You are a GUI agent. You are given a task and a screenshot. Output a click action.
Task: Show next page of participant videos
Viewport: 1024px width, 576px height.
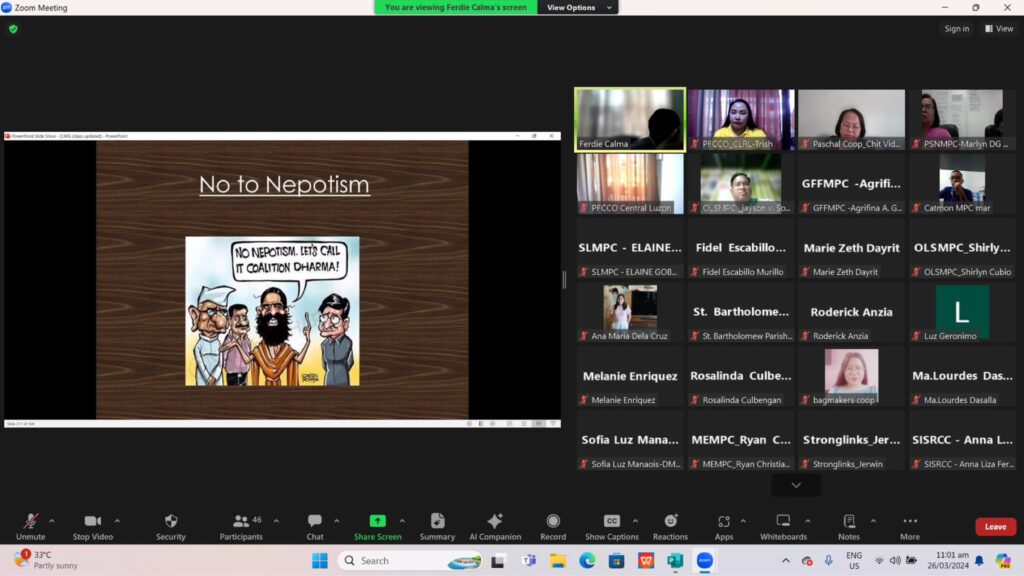(796, 485)
